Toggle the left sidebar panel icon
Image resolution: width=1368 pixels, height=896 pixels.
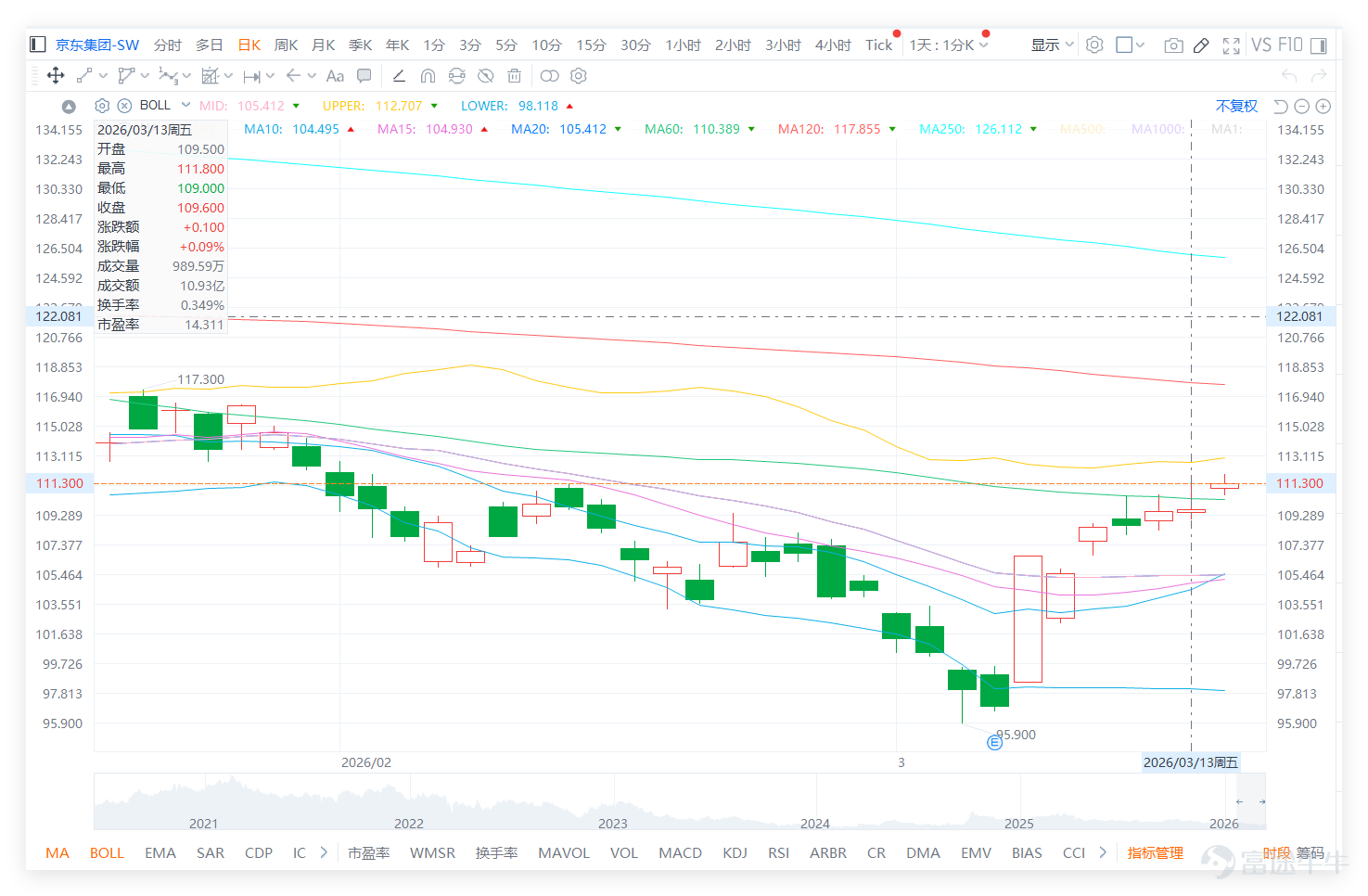click(38, 45)
